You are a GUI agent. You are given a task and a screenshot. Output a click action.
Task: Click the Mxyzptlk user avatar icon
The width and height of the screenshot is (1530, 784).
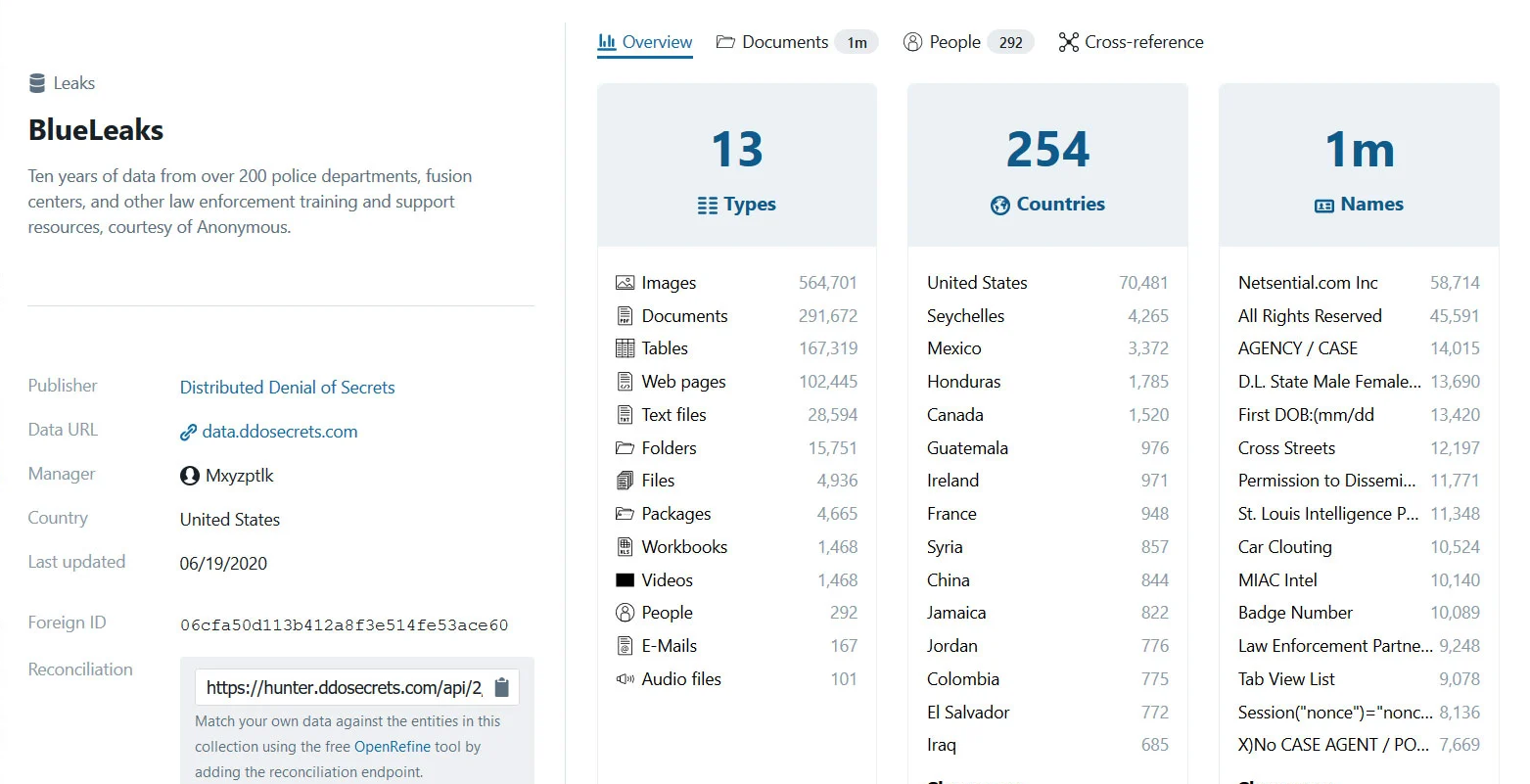pos(190,476)
